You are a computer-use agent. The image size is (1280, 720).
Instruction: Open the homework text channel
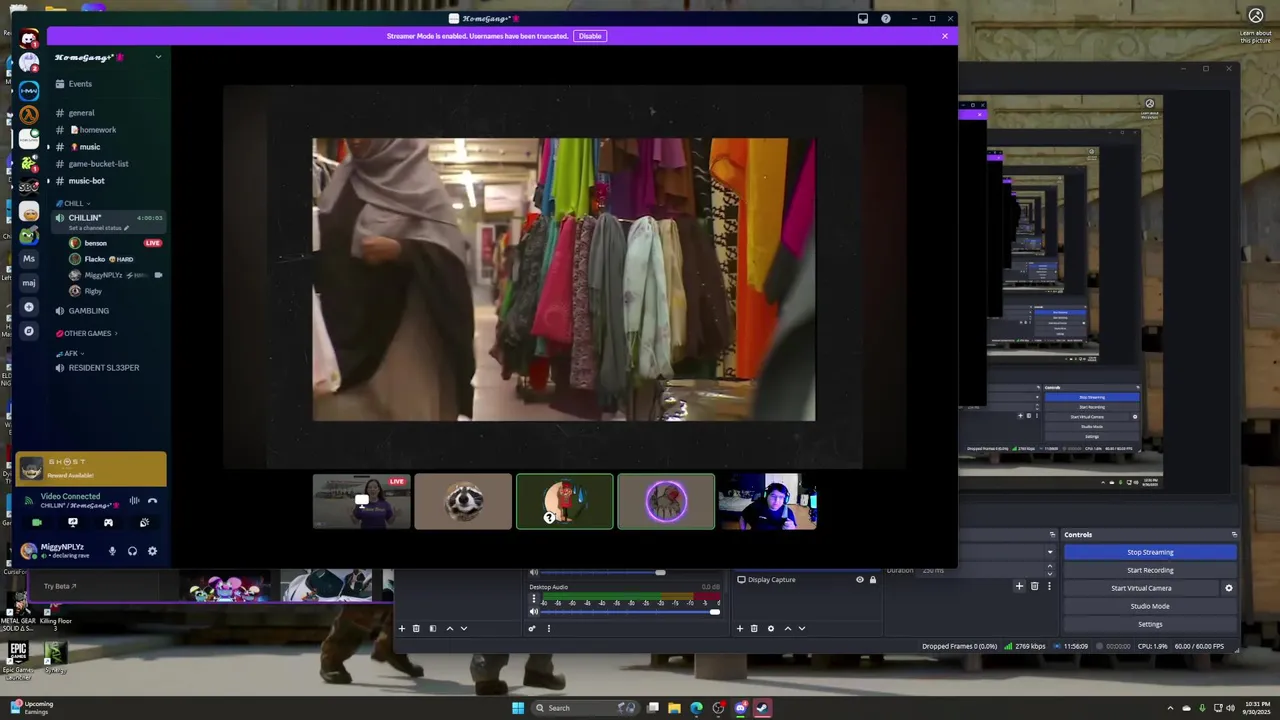coord(108,130)
